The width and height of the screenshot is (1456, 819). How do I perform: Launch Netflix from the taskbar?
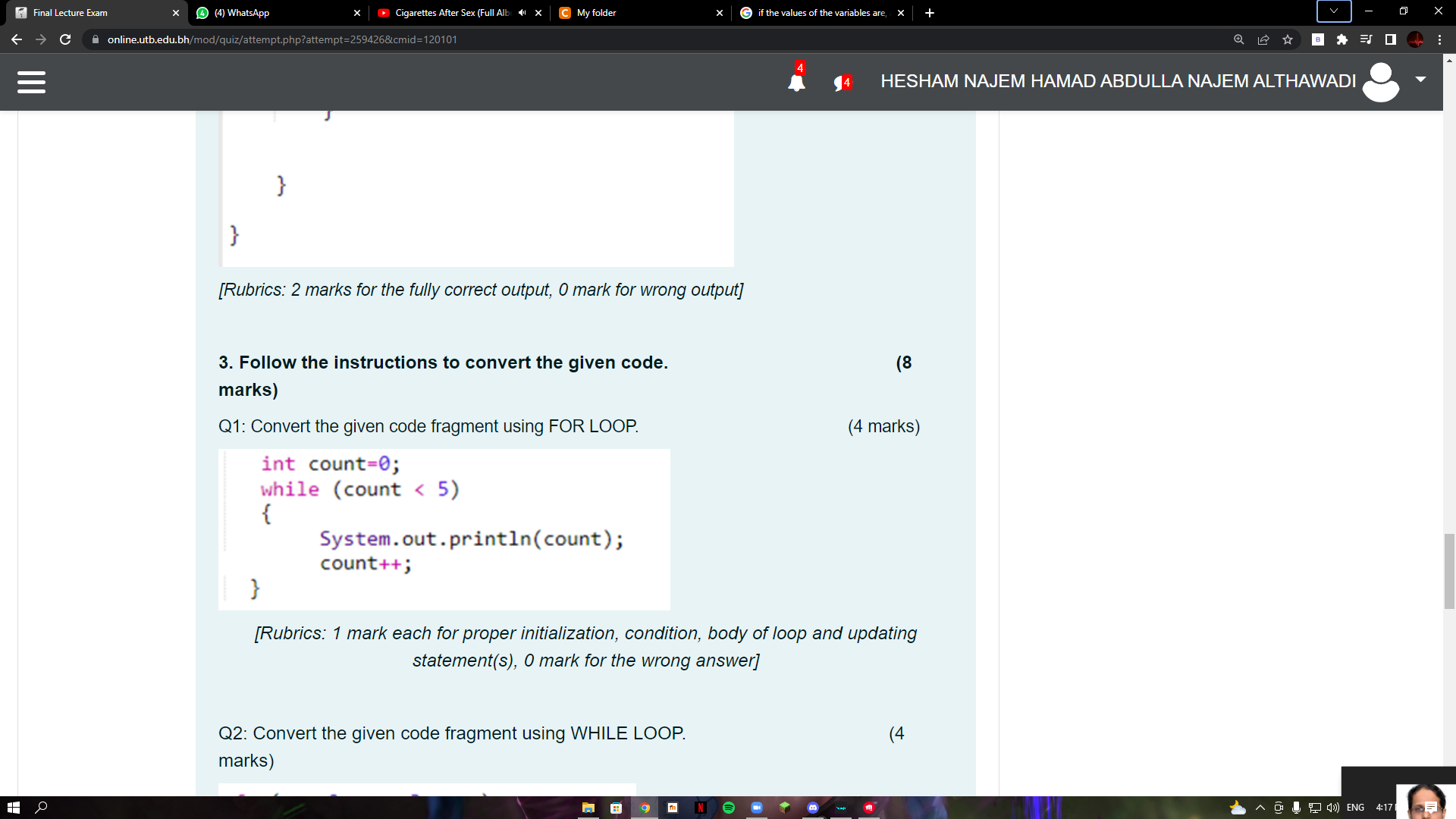coord(701,808)
